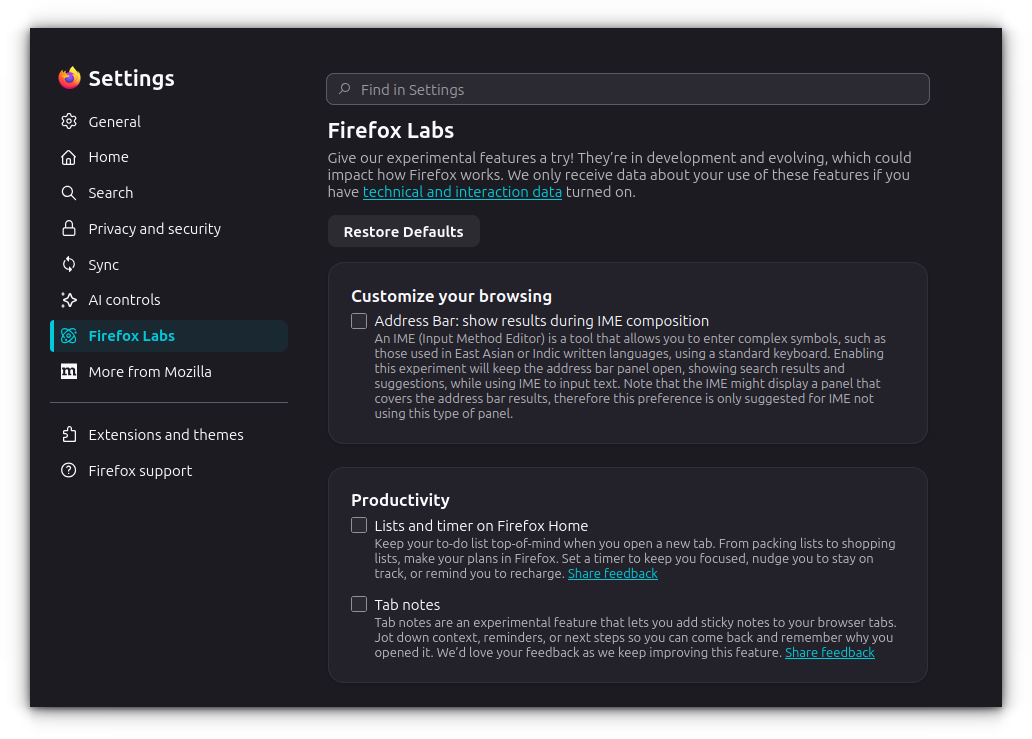Go to Search settings category
The image size is (1032, 739).
coord(168,193)
